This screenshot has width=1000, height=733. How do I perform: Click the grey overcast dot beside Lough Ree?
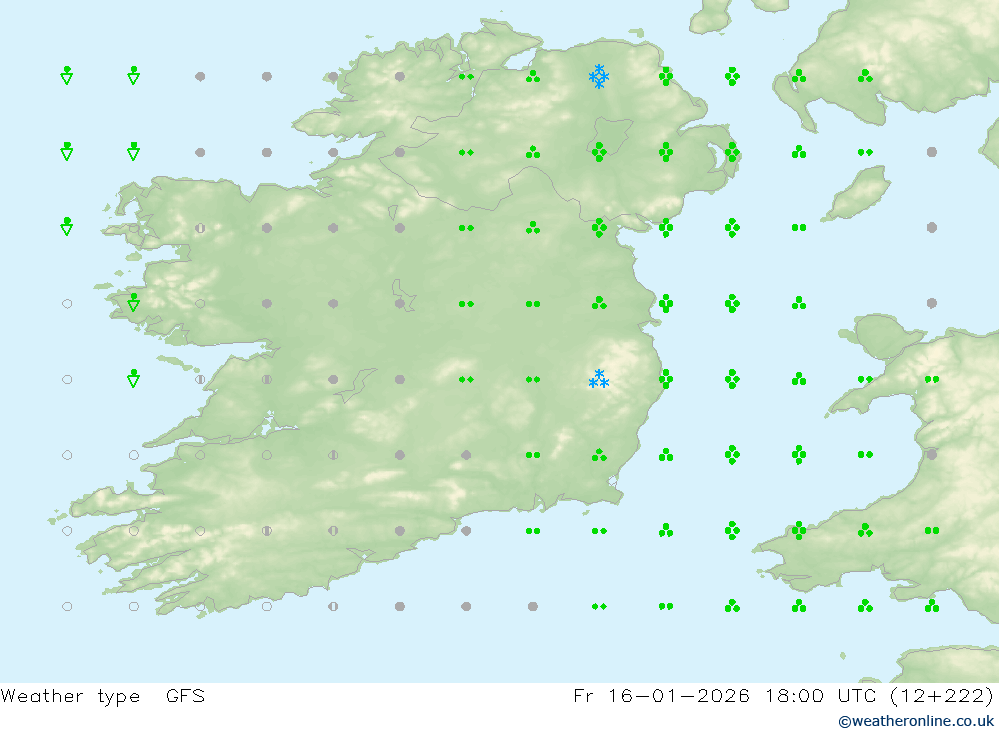[x=400, y=304]
